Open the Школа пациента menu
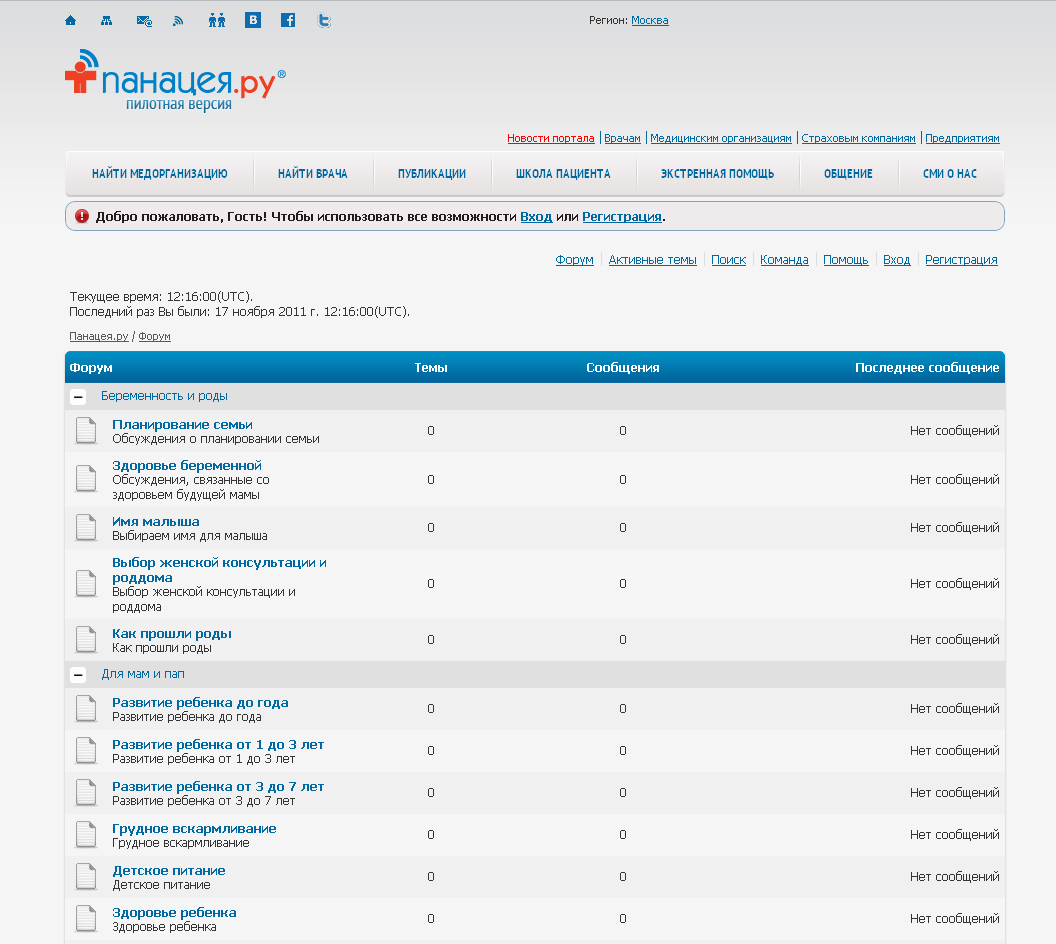The image size is (1056, 944). tap(563, 174)
